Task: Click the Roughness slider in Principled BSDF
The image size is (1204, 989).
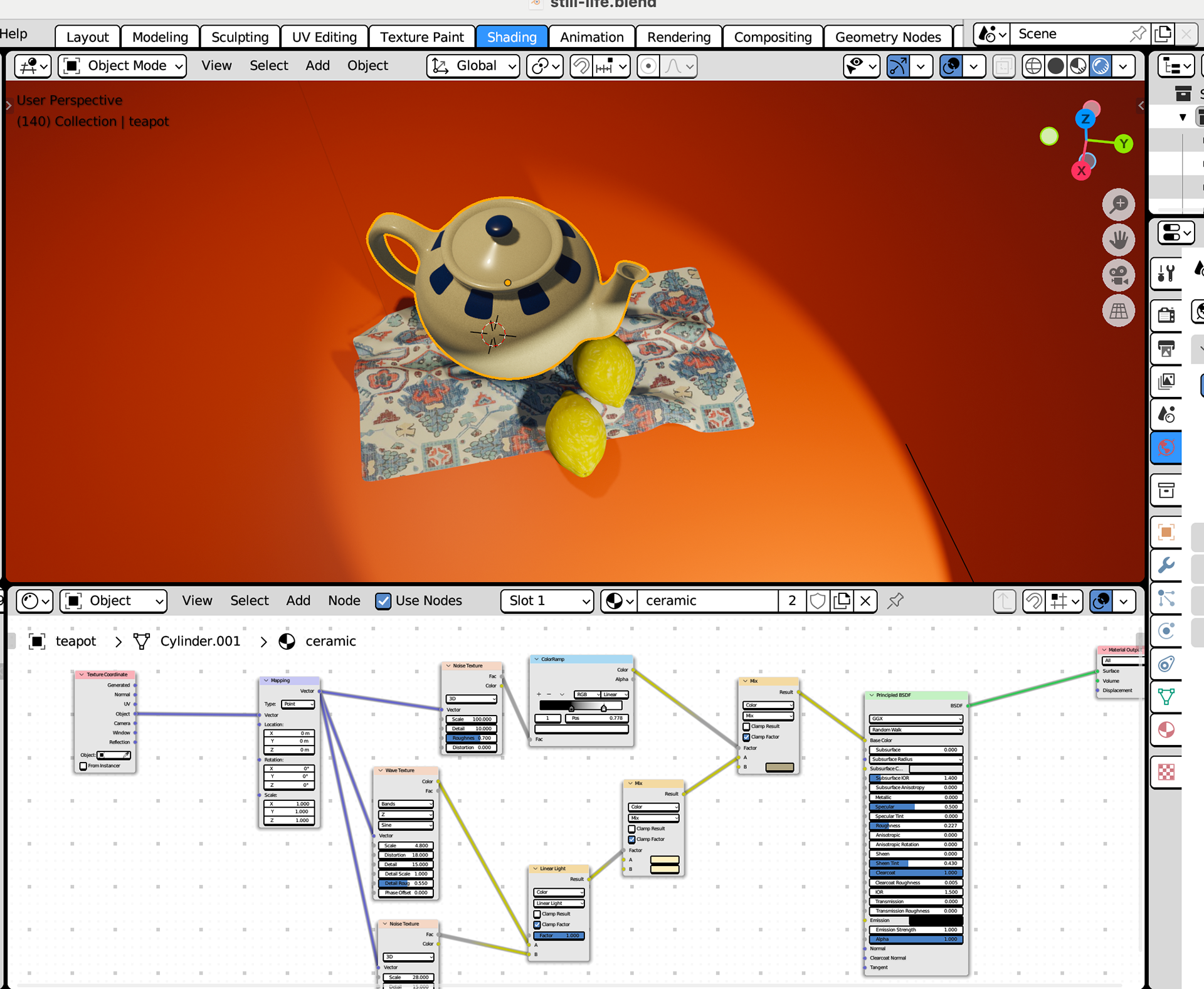Action: tap(916, 825)
